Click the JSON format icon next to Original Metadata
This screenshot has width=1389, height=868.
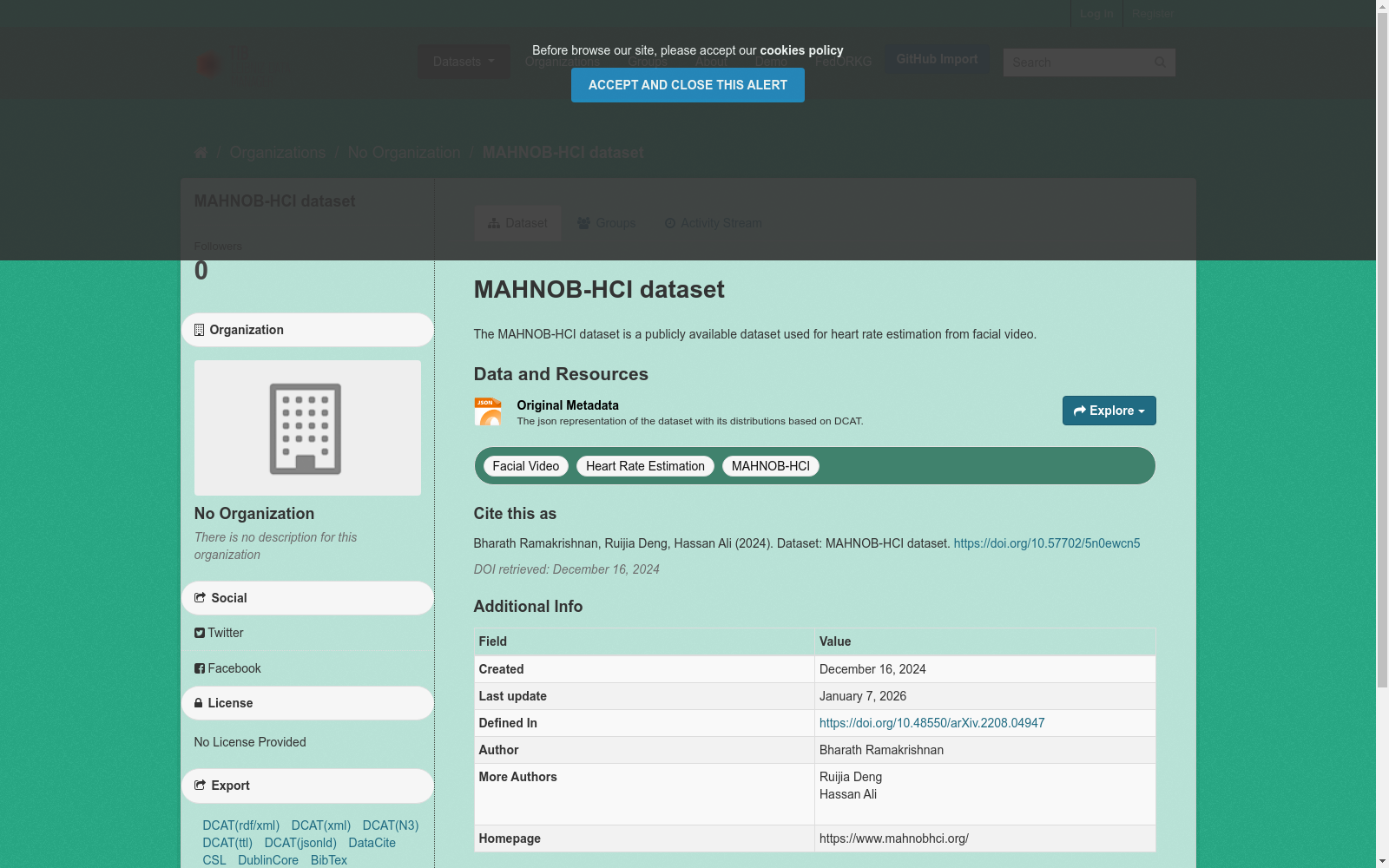coord(488,411)
